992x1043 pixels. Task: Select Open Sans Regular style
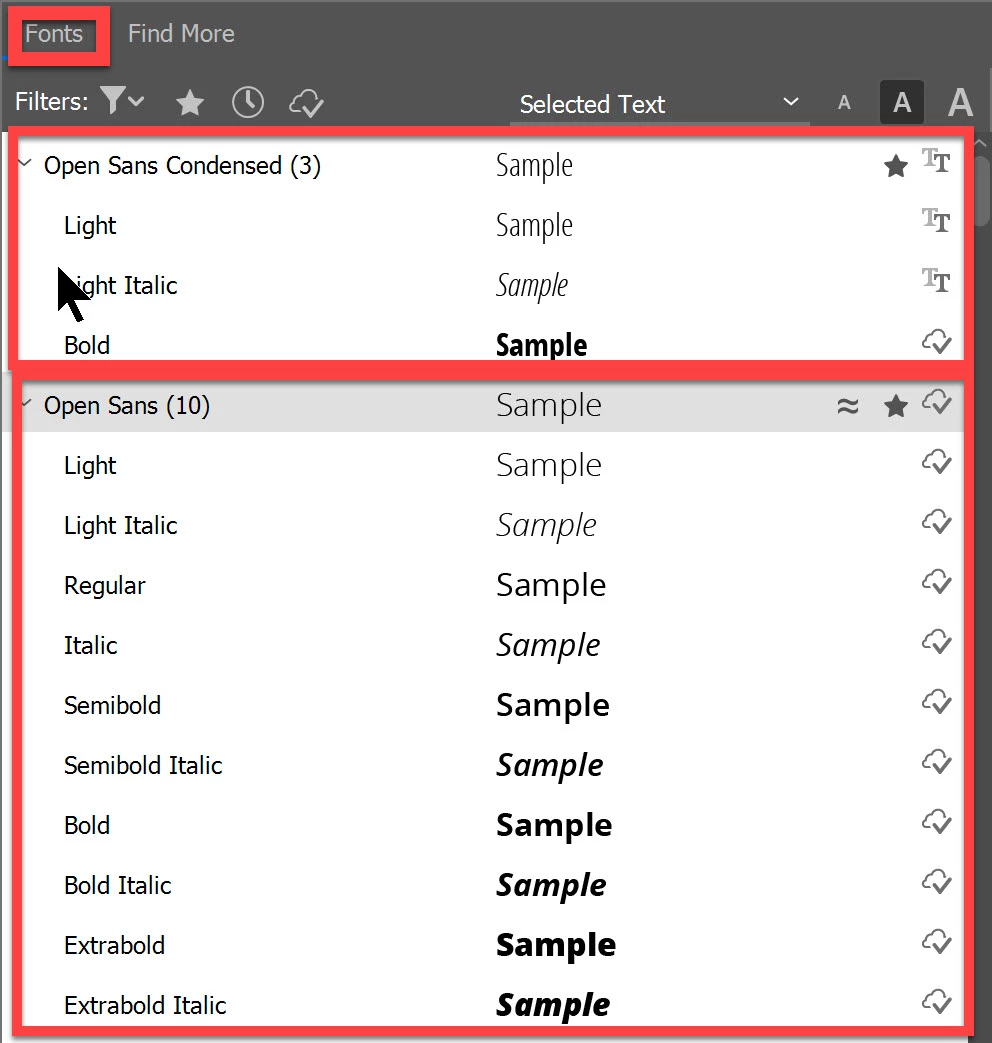pyautogui.click(x=104, y=586)
